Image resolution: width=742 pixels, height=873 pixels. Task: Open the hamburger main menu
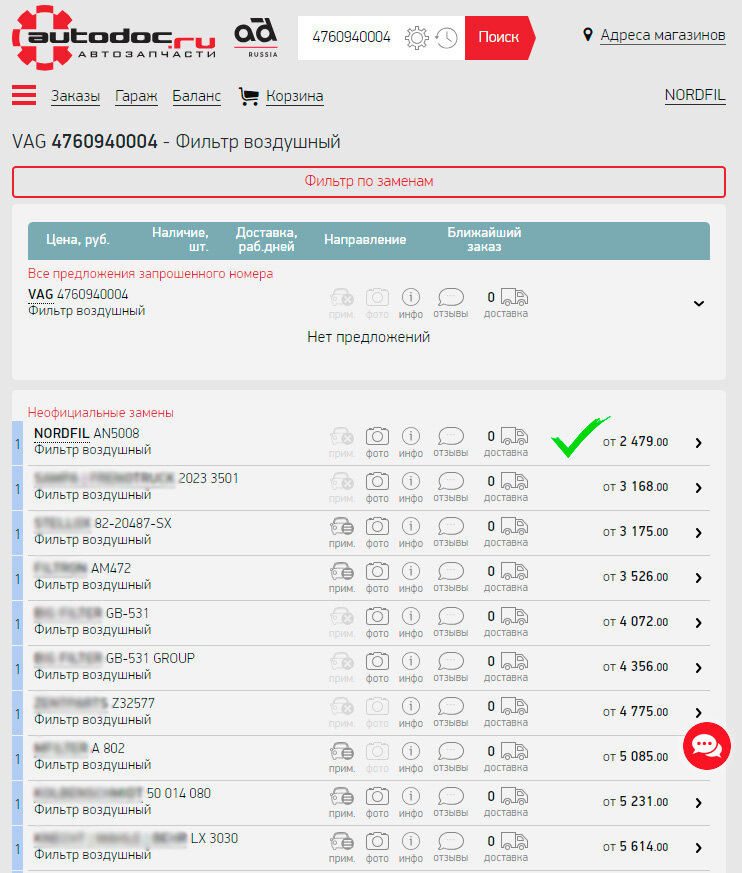[x=24, y=95]
